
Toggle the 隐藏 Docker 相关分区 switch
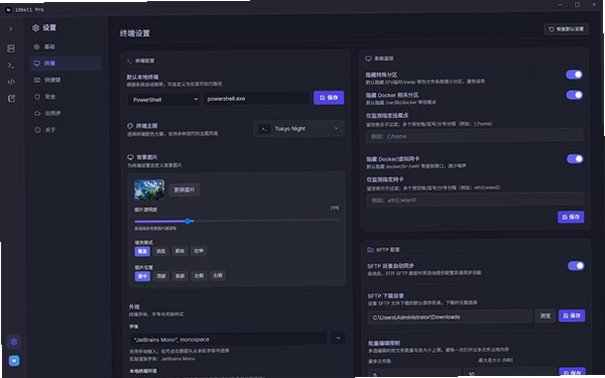click(x=575, y=95)
